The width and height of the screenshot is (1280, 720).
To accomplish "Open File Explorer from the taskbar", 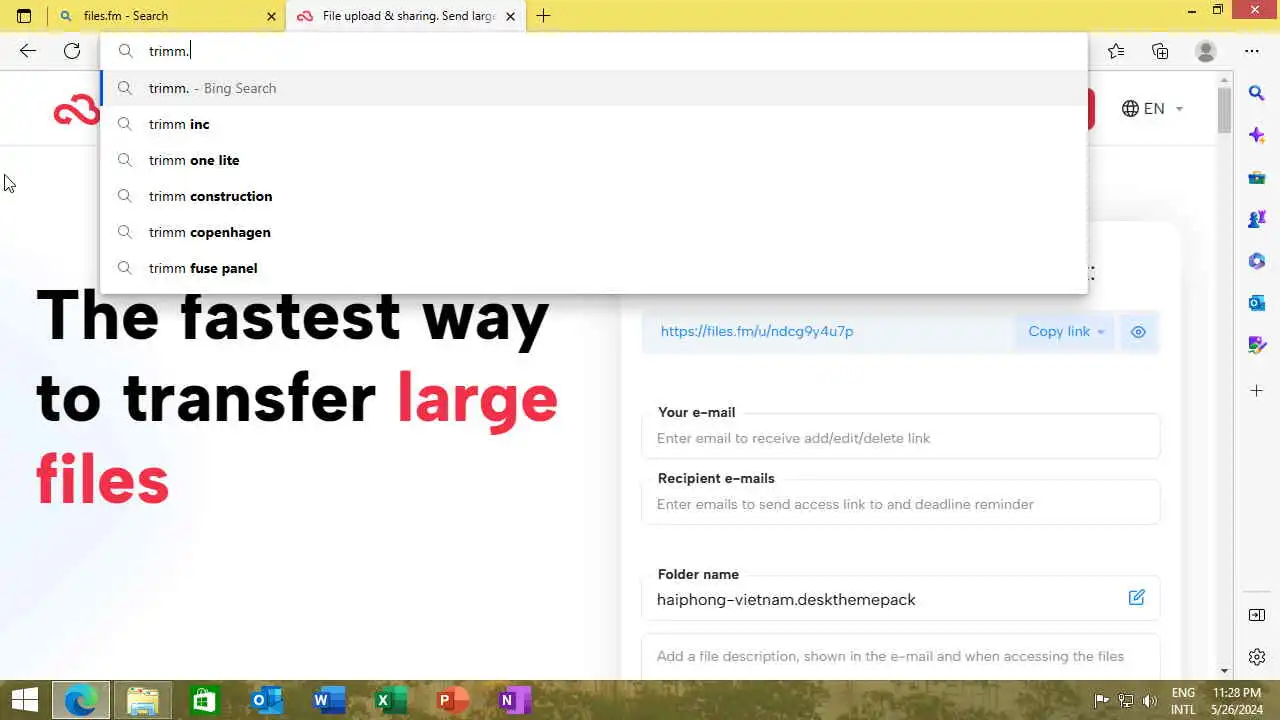I will [x=143, y=700].
